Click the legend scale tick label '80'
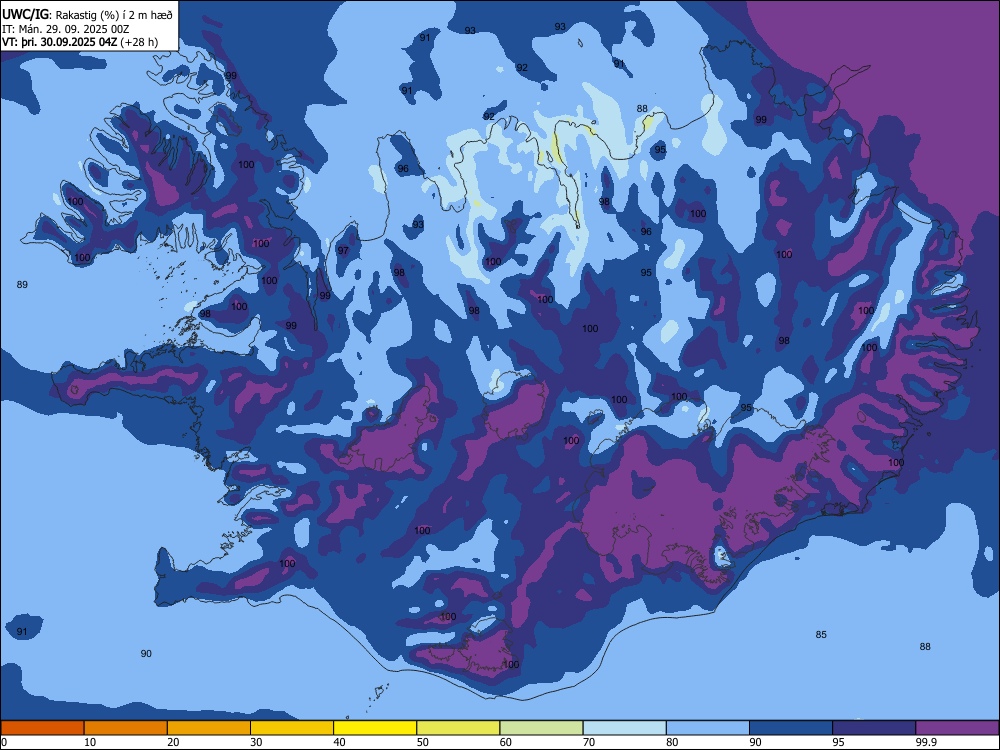The width and height of the screenshot is (1000, 750). [672, 742]
